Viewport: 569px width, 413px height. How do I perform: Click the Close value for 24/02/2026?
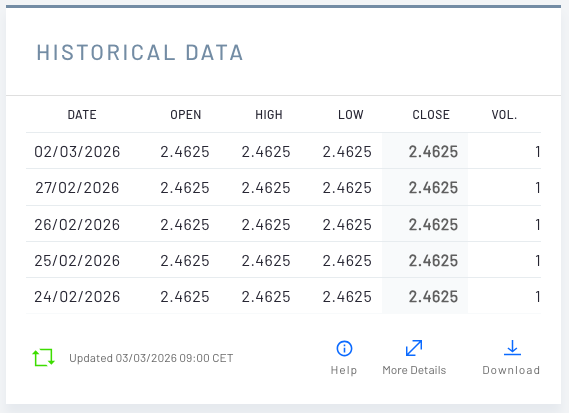tap(433, 297)
